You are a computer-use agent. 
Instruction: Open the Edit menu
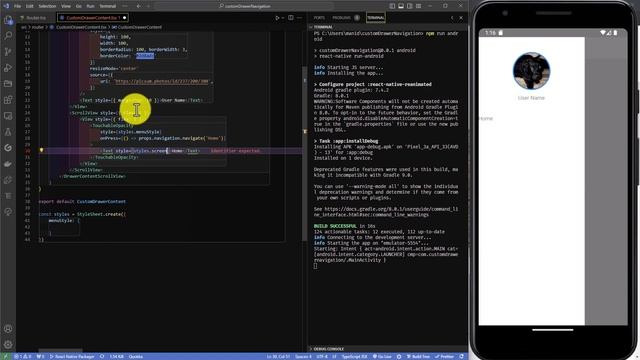[x=30, y=6]
